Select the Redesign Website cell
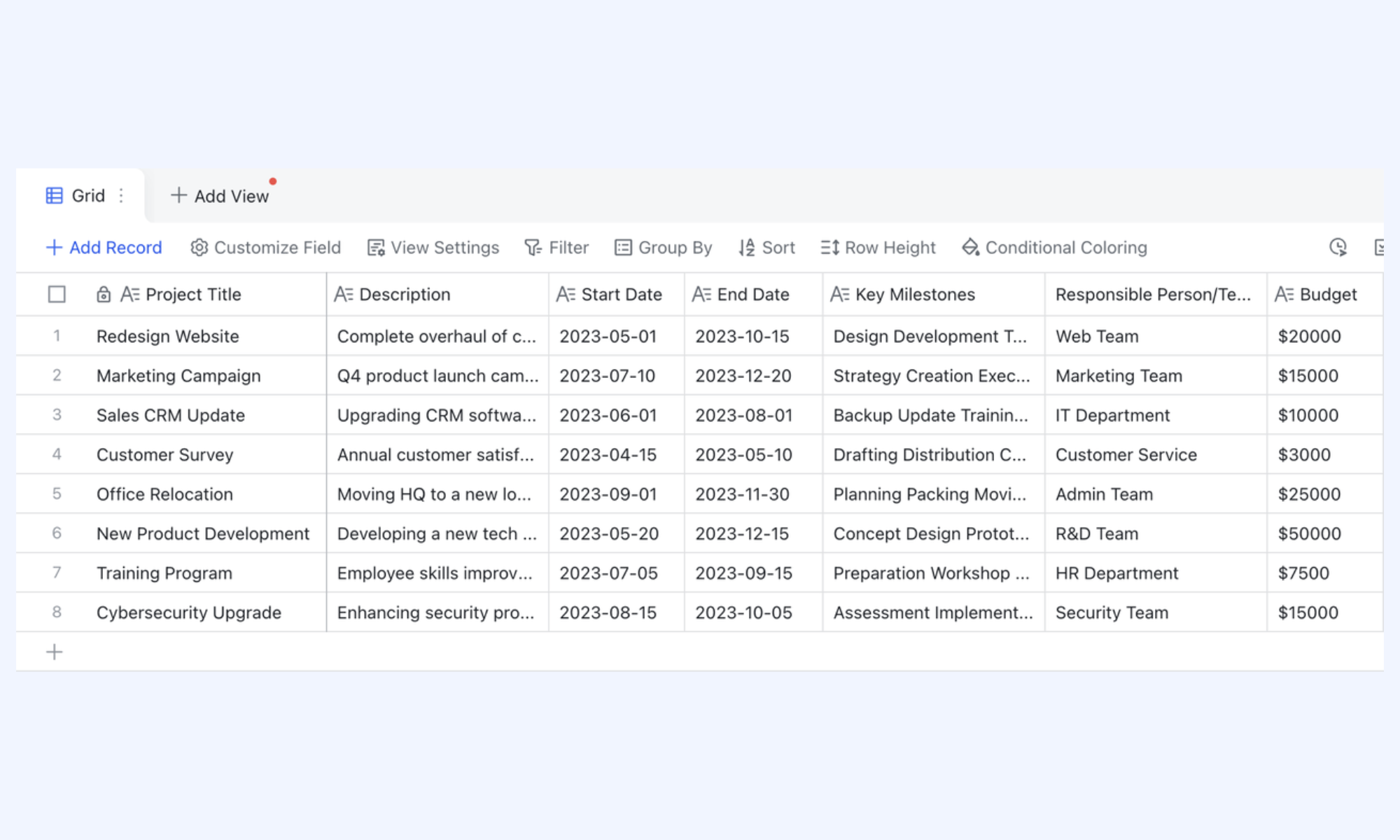 point(206,336)
